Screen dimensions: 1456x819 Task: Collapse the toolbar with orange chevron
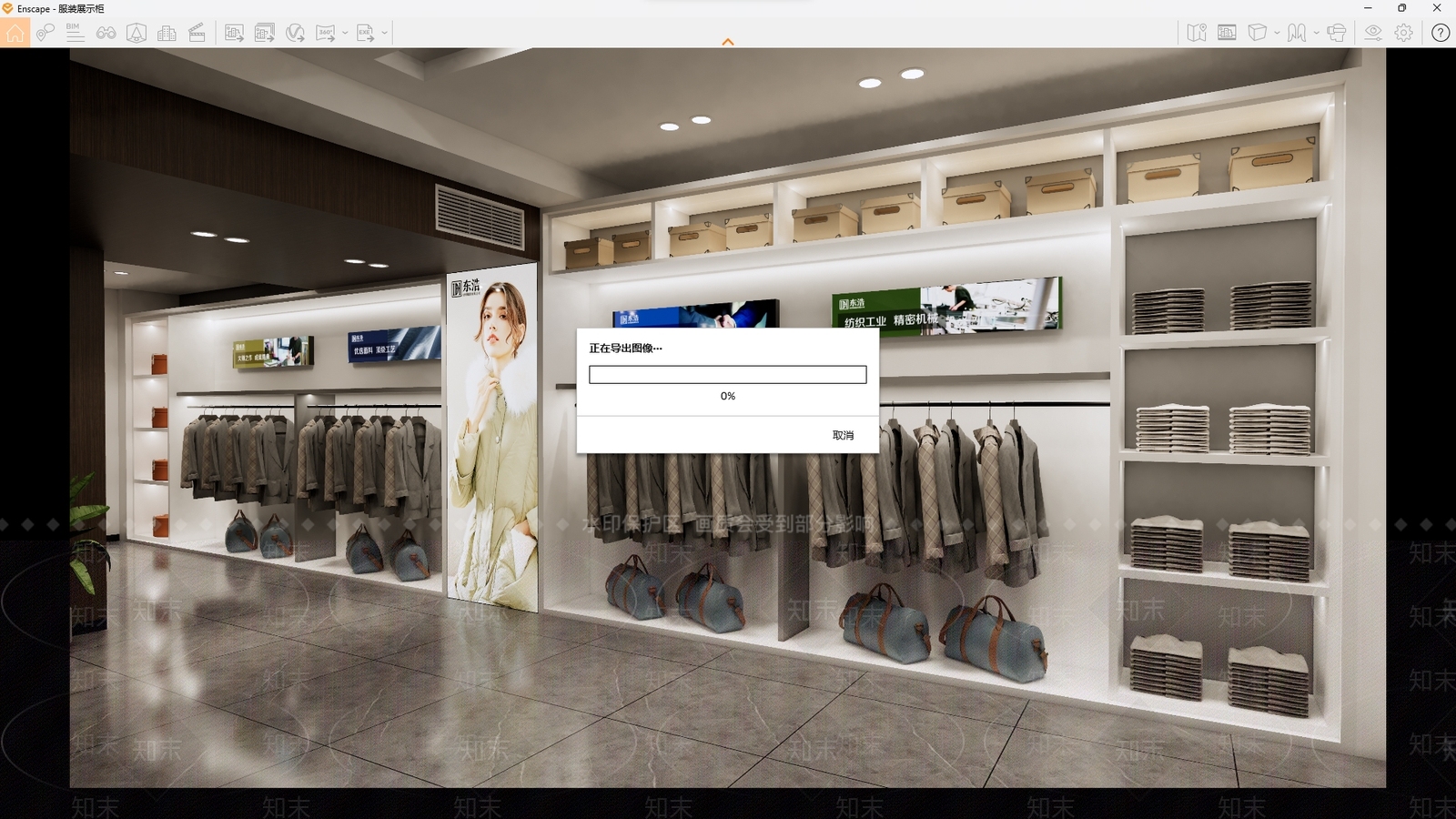point(728,42)
